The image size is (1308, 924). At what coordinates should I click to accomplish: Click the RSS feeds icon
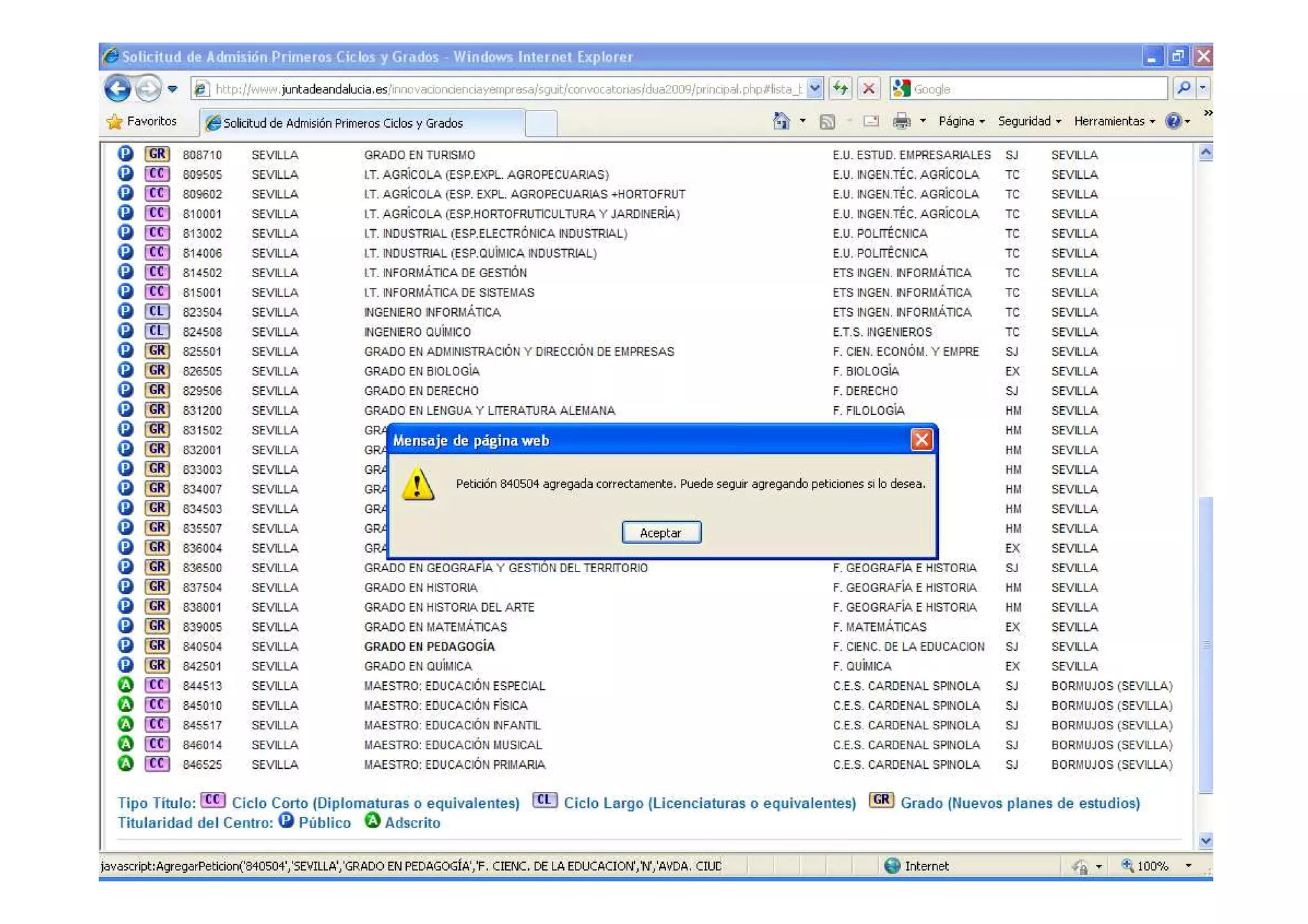(x=827, y=121)
